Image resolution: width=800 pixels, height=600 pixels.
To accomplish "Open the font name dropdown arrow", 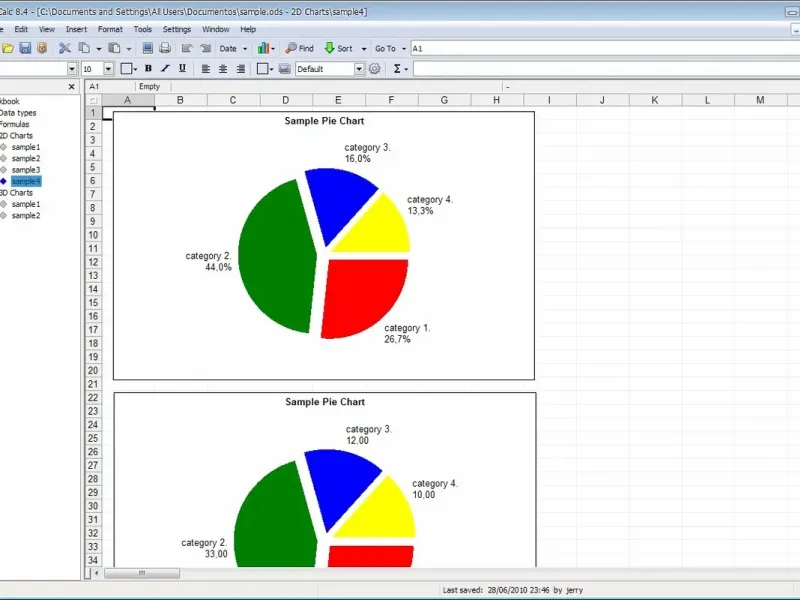I will pyautogui.click(x=71, y=69).
